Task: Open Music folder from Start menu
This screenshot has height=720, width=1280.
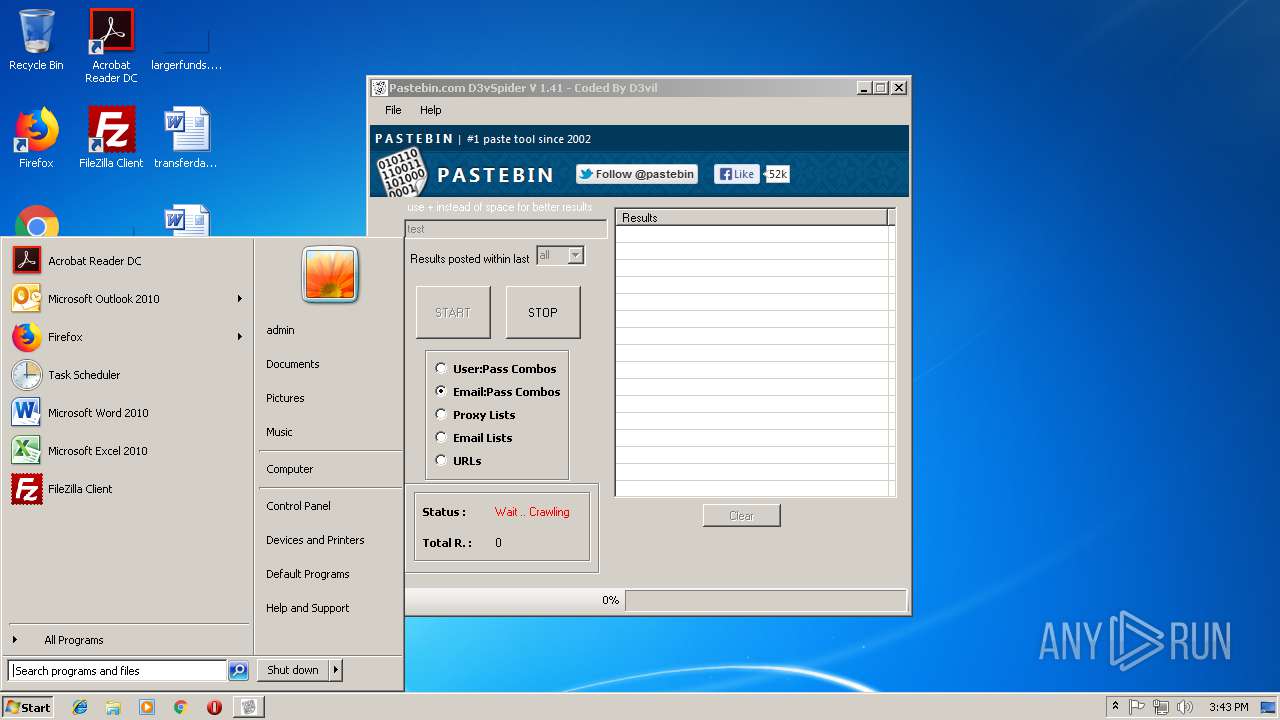Action: 280,432
